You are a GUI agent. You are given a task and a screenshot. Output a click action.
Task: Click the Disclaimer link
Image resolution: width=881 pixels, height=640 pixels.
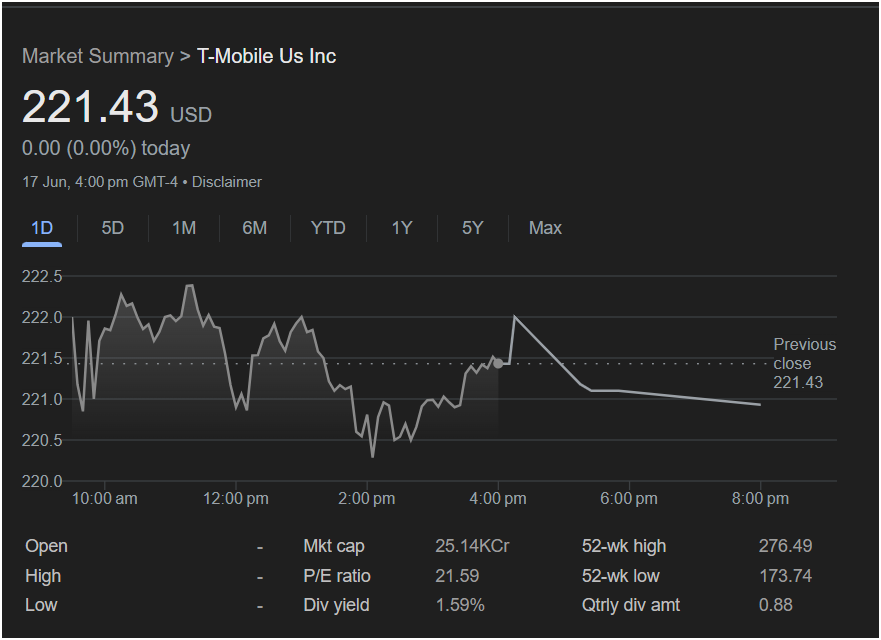point(227,182)
